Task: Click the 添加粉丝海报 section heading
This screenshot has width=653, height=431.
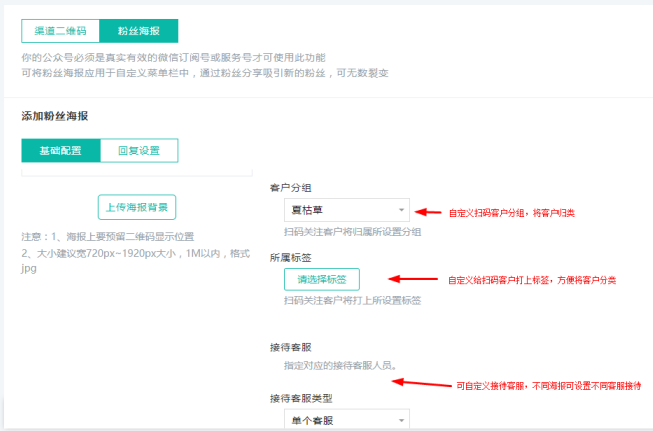Action: click(55, 116)
